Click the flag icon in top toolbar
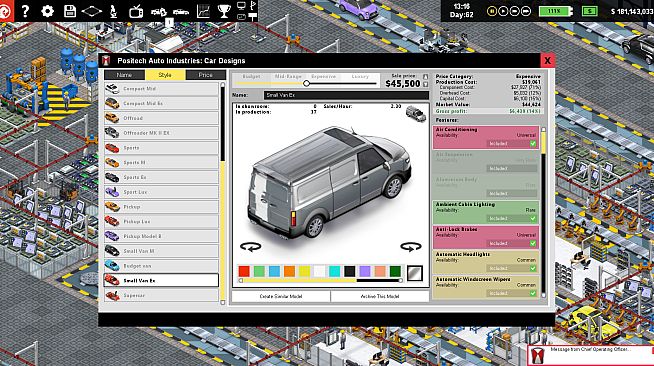Screen dimensions: 654x366 [253, 5]
